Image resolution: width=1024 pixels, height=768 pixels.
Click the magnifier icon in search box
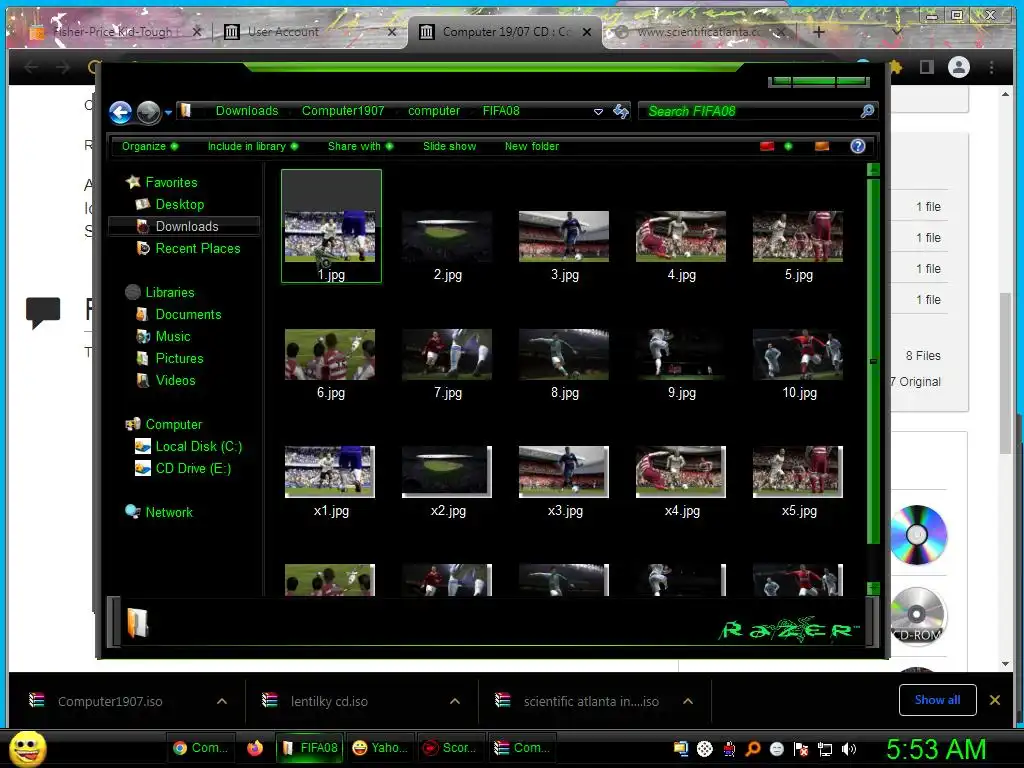click(x=867, y=111)
